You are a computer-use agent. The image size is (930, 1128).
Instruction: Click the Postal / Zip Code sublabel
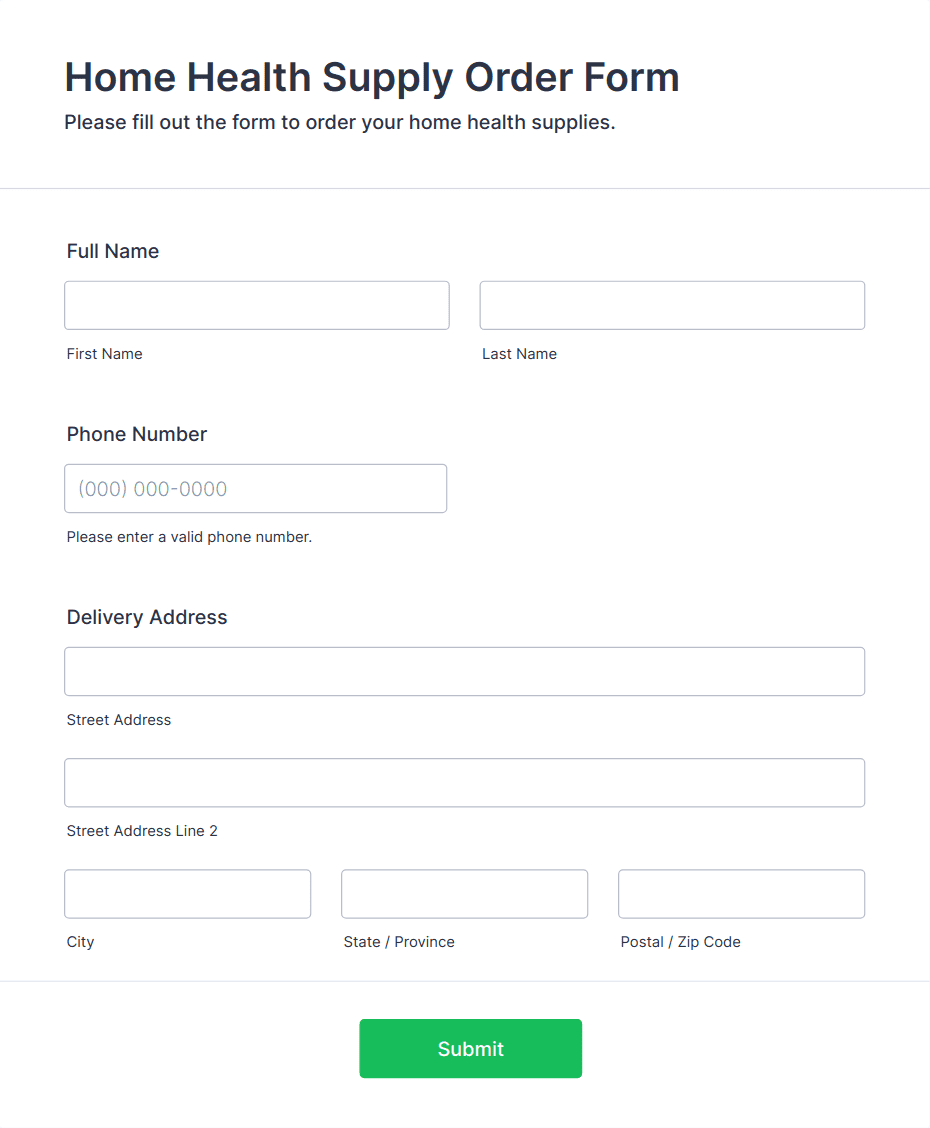[x=680, y=942]
